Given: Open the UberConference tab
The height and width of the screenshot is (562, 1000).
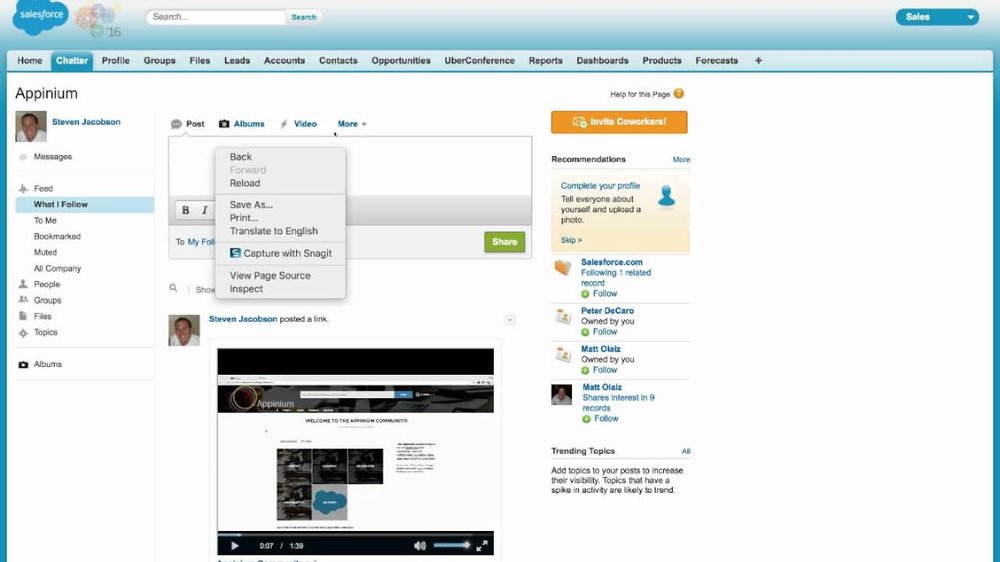Looking at the screenshot, I should [x=480, y=61].
